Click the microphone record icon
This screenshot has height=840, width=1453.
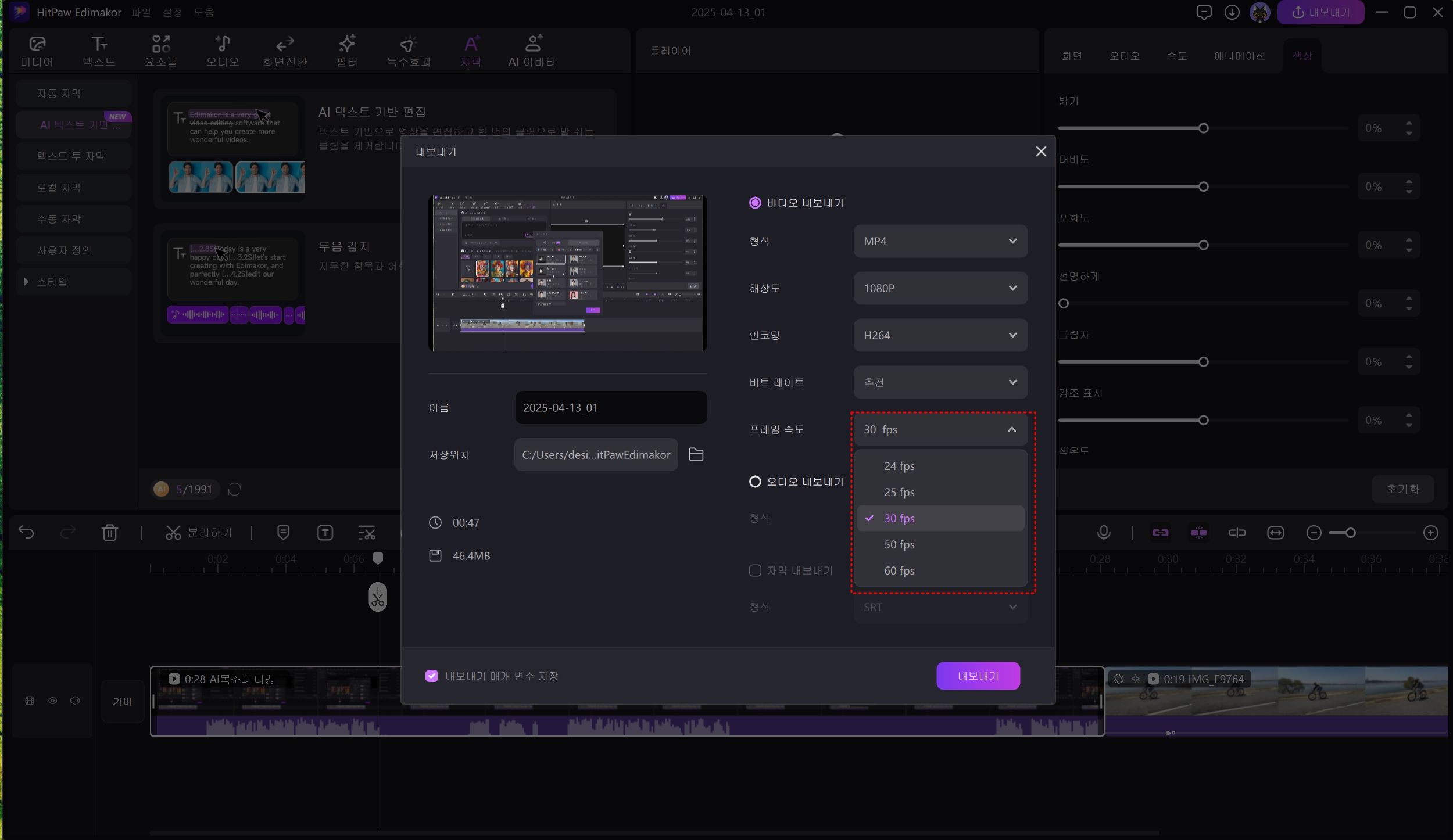click(1103, 533)
